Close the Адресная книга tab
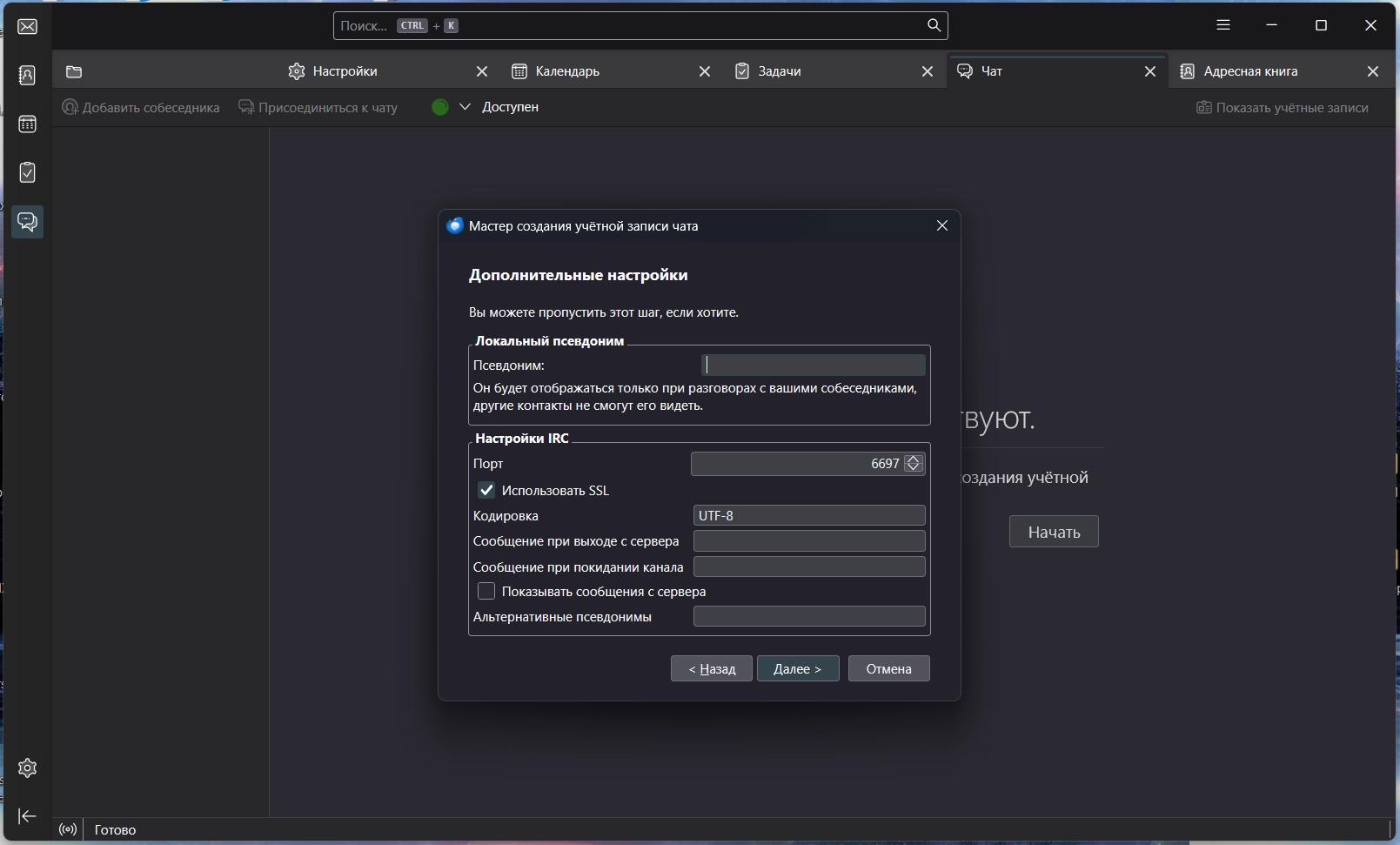 pyautogui.click(x=1373, y=71)
